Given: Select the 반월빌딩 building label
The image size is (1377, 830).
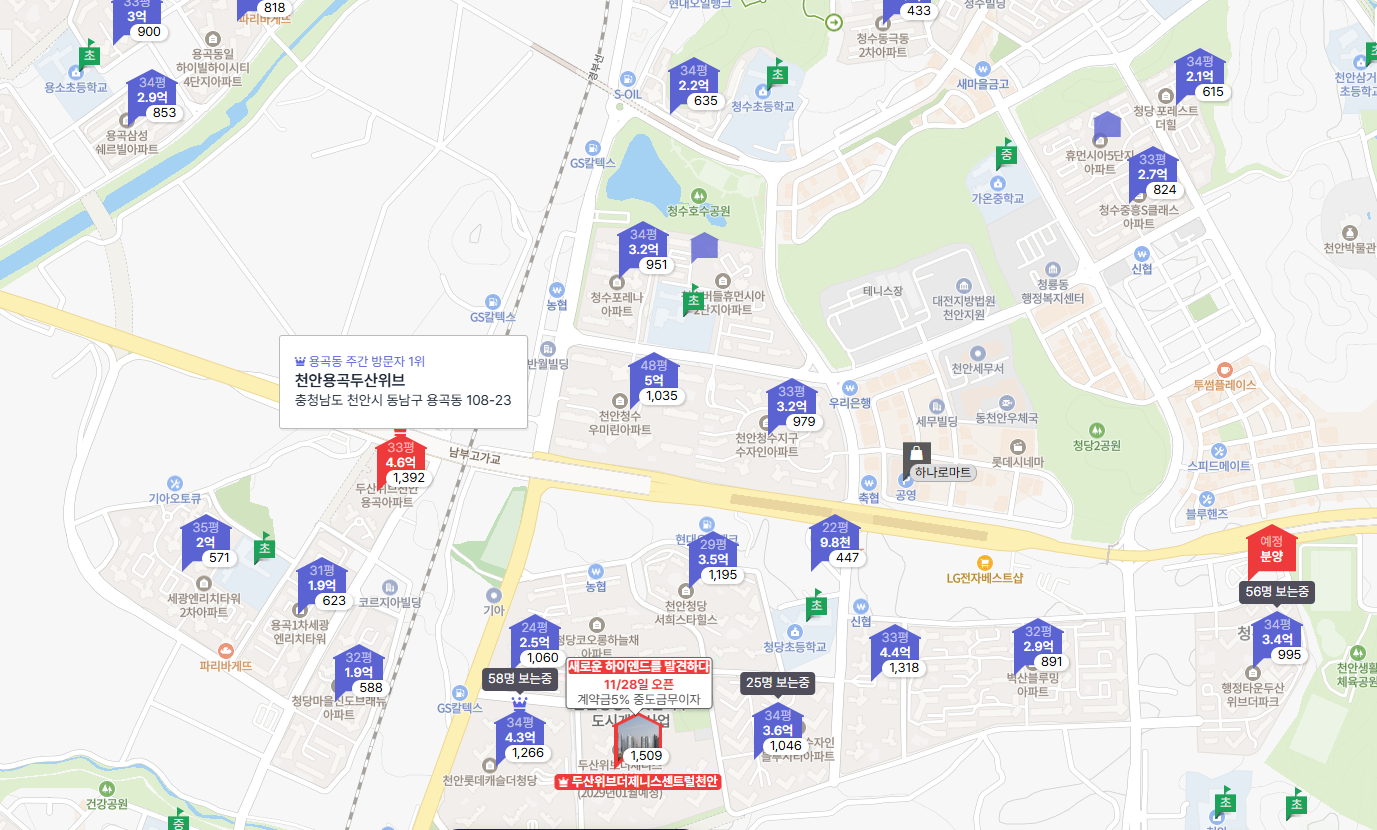Looking at the screenshot, I should pyautogui.click(x=548, y=364).
